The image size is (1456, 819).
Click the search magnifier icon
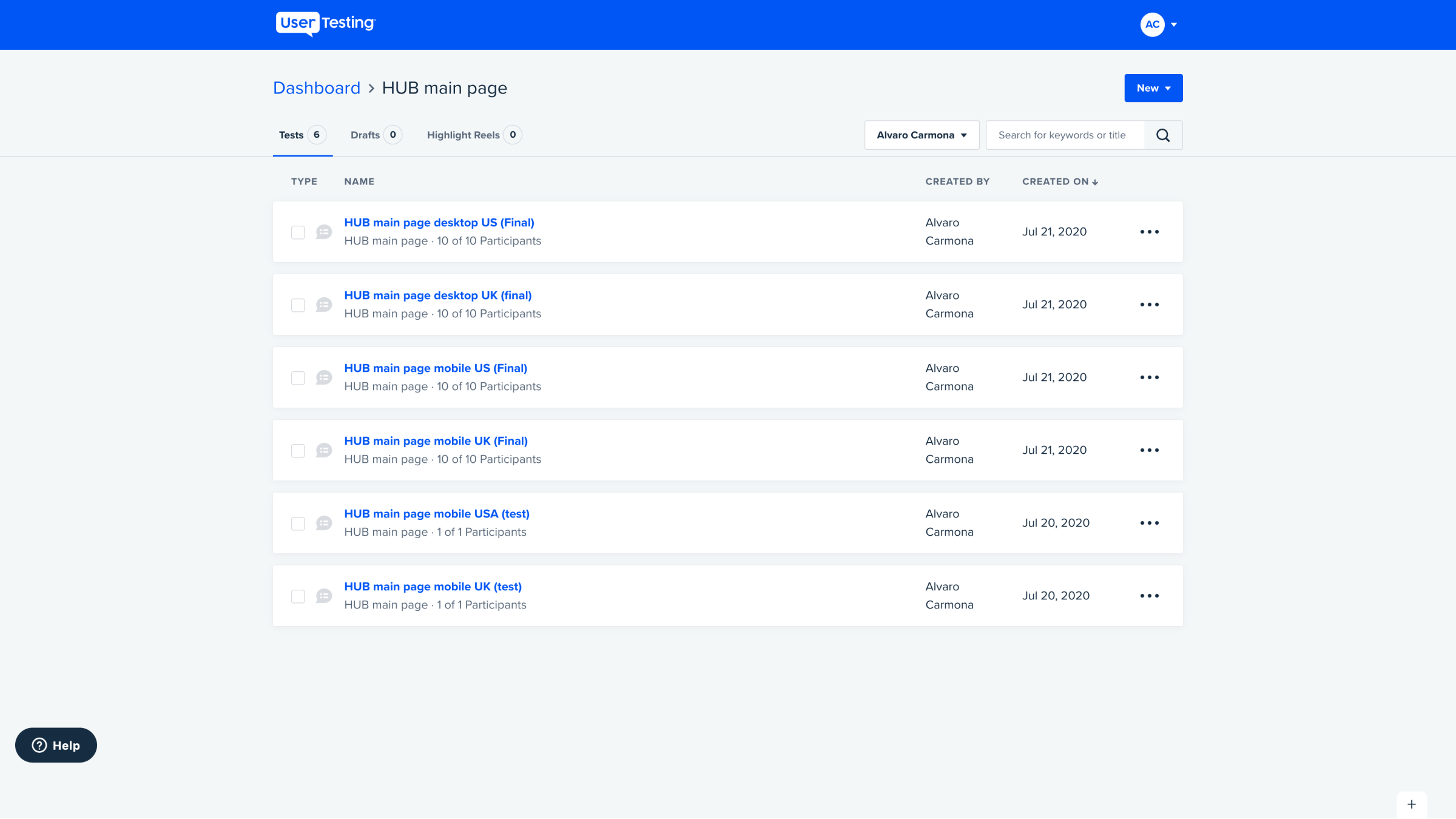pyautogui.click(x=1162, y=135)
